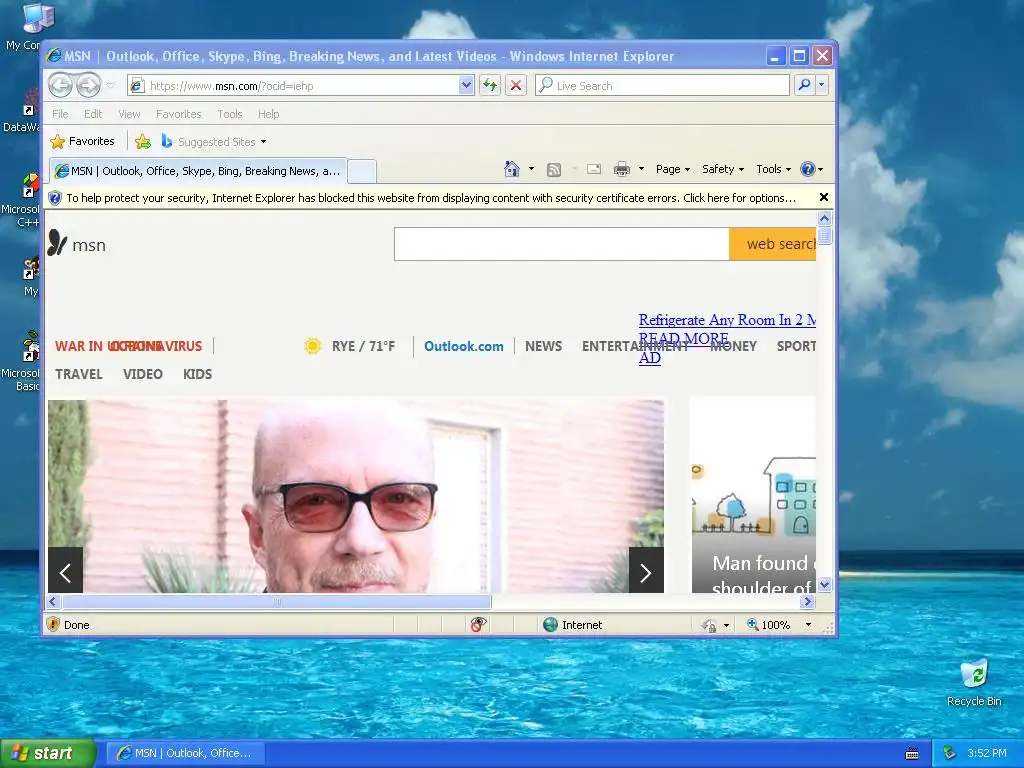
Task: Expand the zoom level dropdown arrow
Action: coord(808,625)
